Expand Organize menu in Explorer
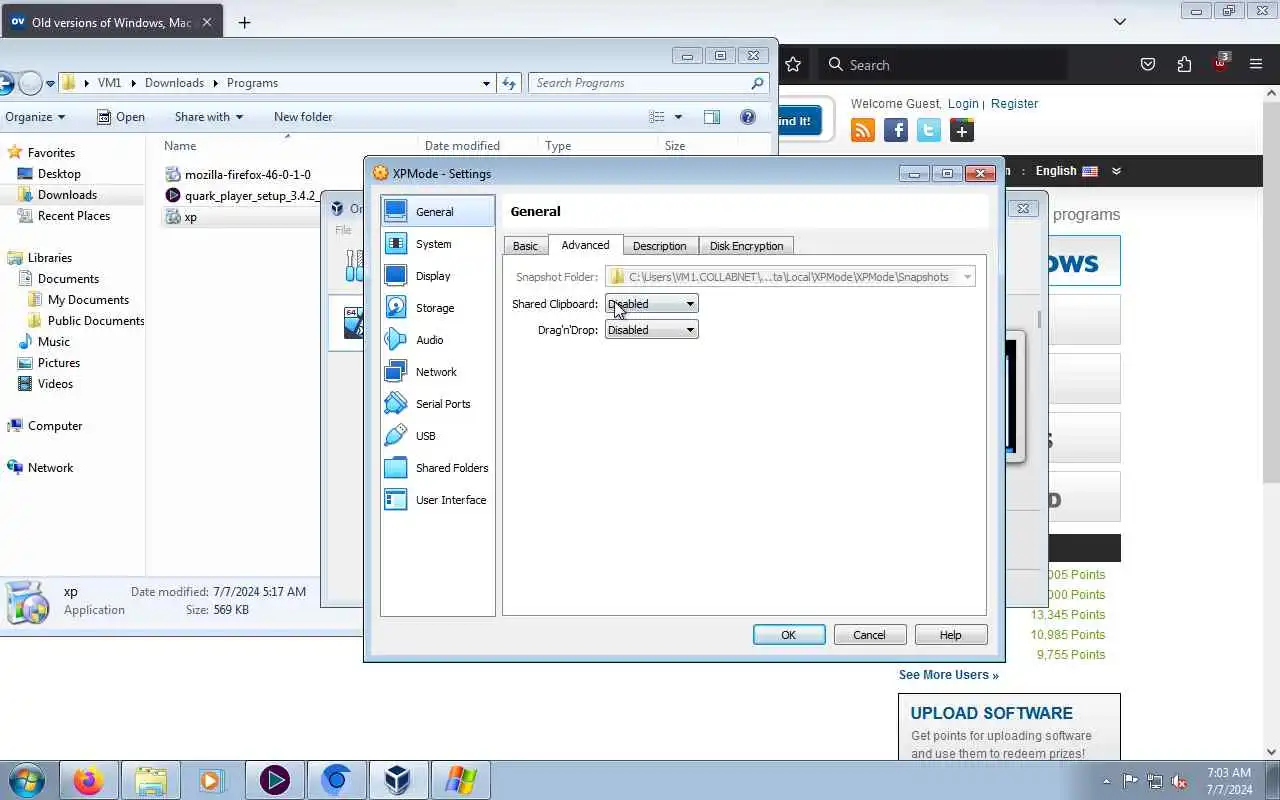This screenshot has height=800, width=1280. 35,117
